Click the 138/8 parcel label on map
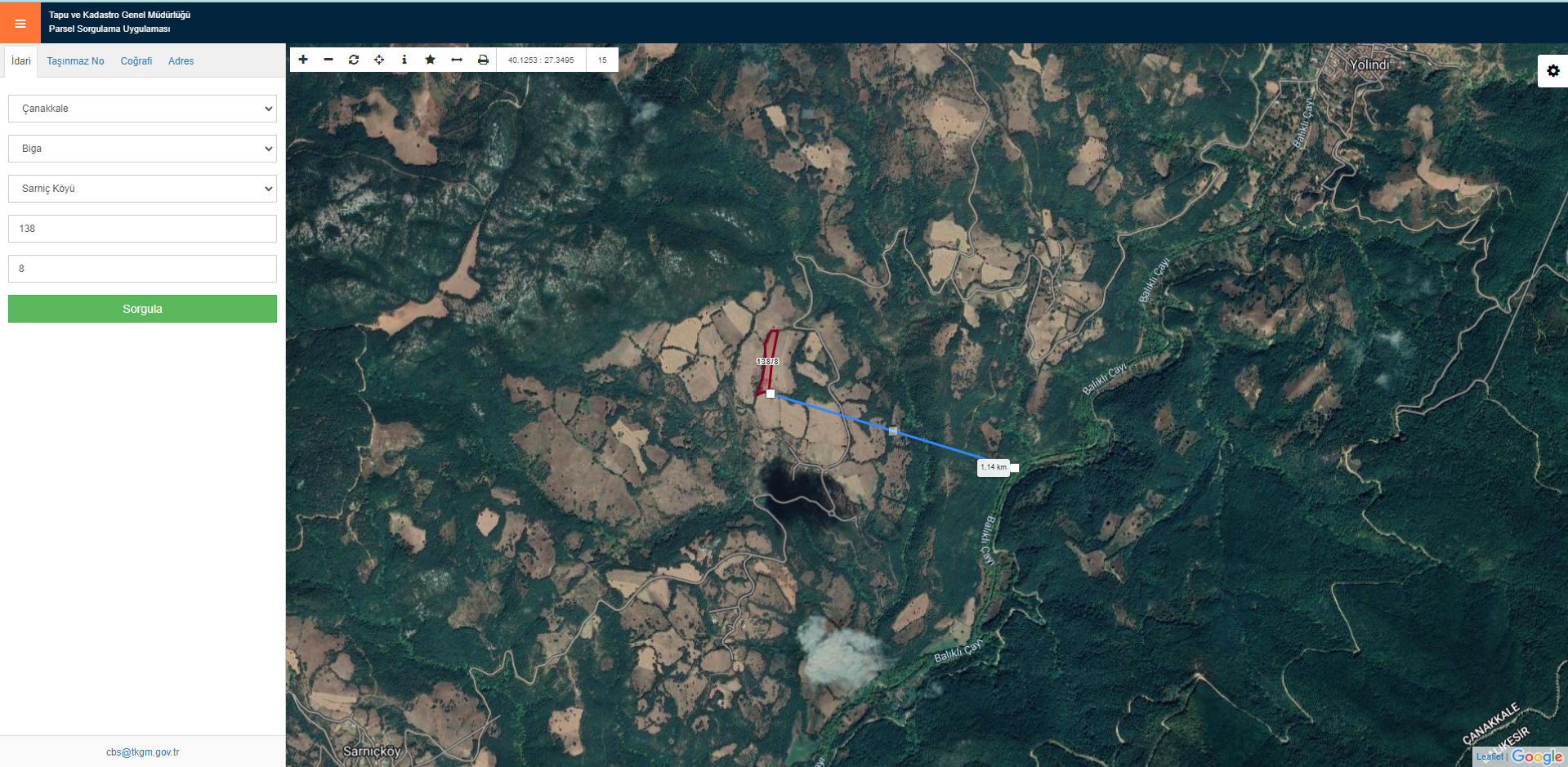Image resolution: width=1568 pixels, height=767 pixels. (x=767, y=361)
